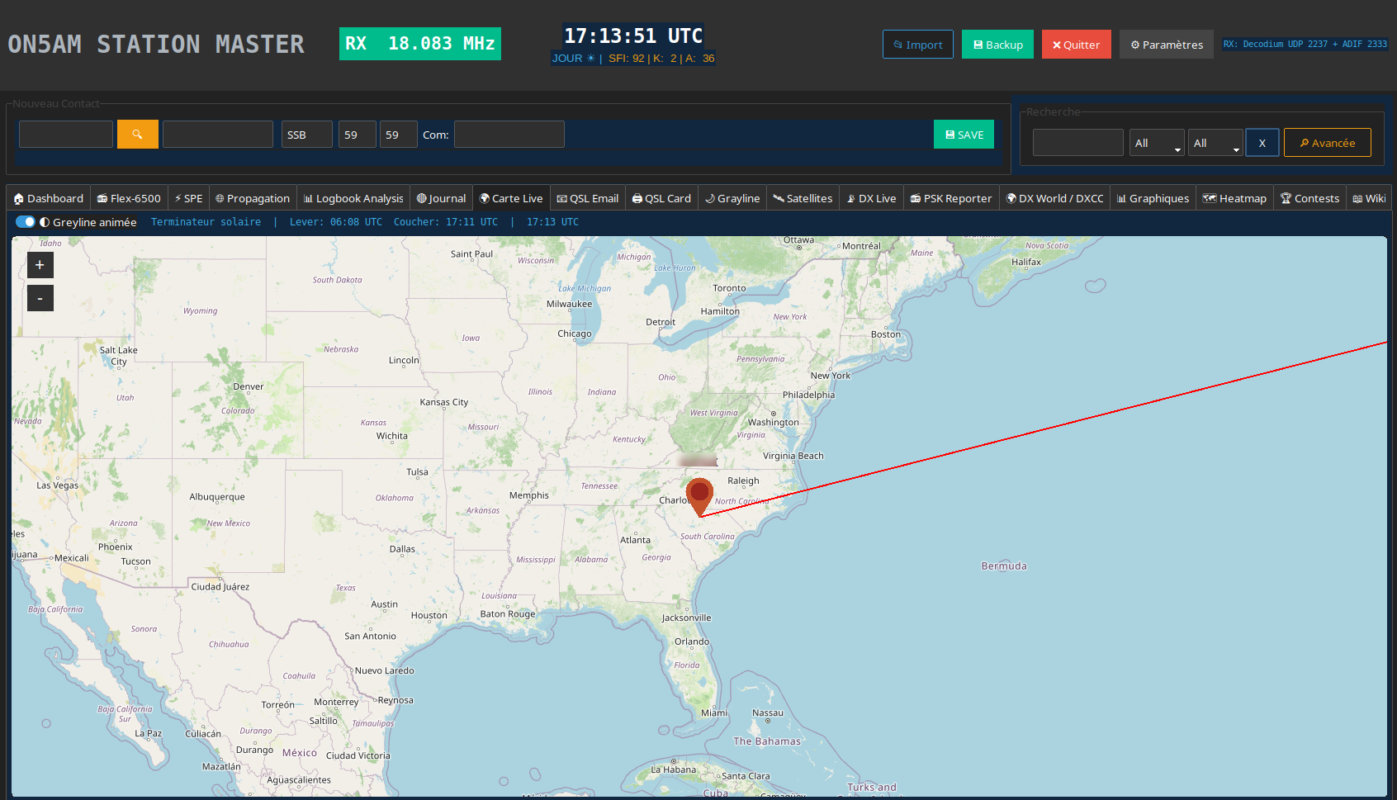The width and height of the screenshot is (1397, 800).
Task: Open the Graphiques tab
Action: [1153, 198]
